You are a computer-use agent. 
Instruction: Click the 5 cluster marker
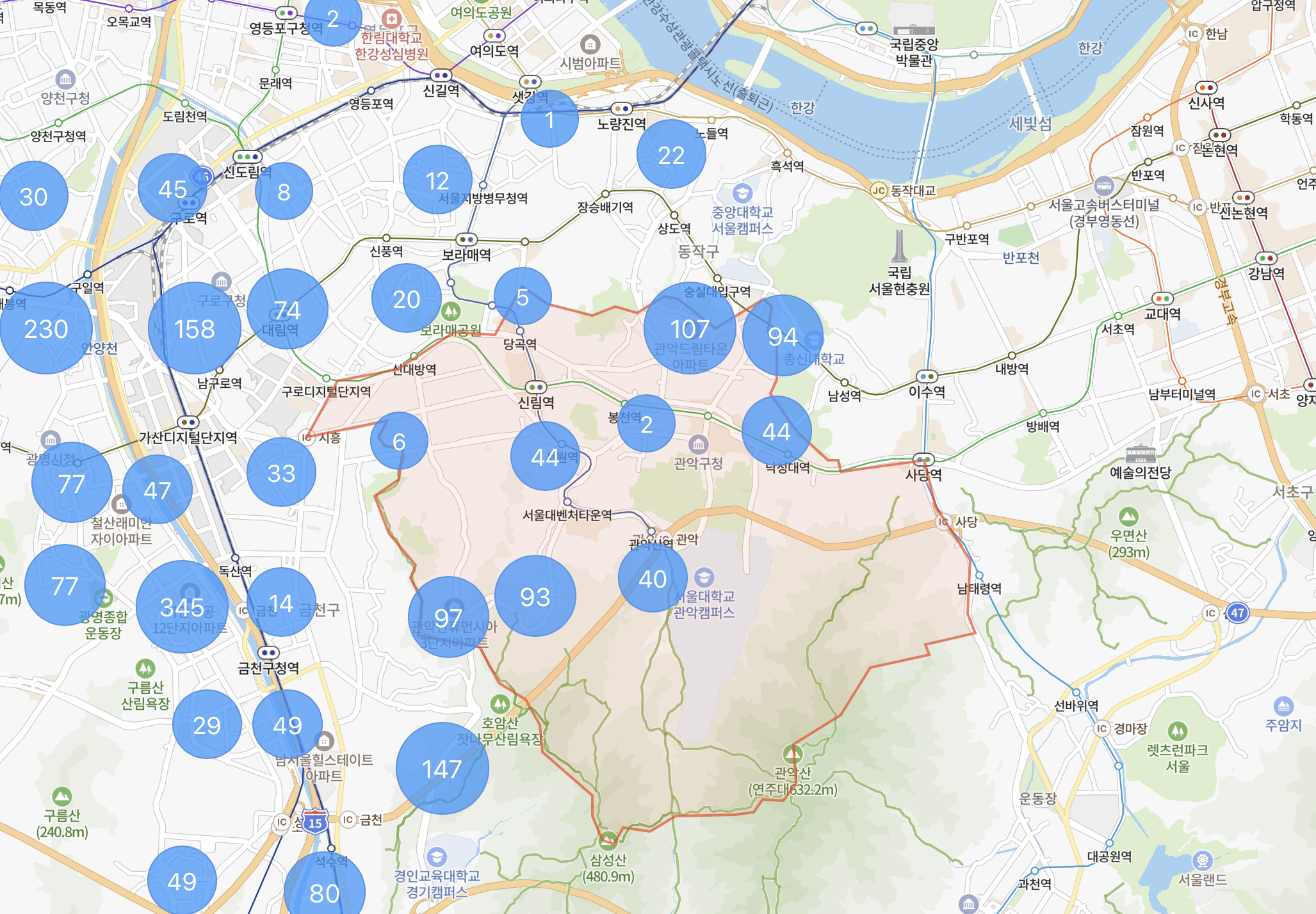pyautogui.click(x=523, y=296)
